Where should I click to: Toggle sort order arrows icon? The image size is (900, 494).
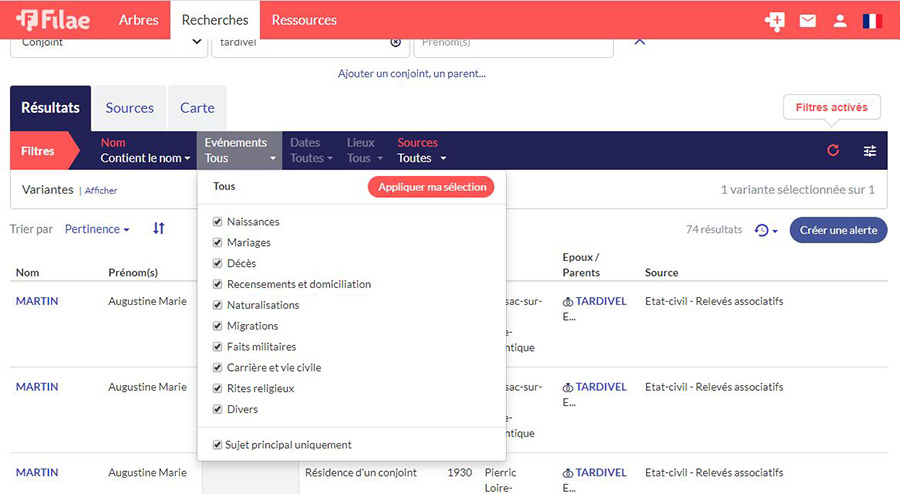pos(158,229)
